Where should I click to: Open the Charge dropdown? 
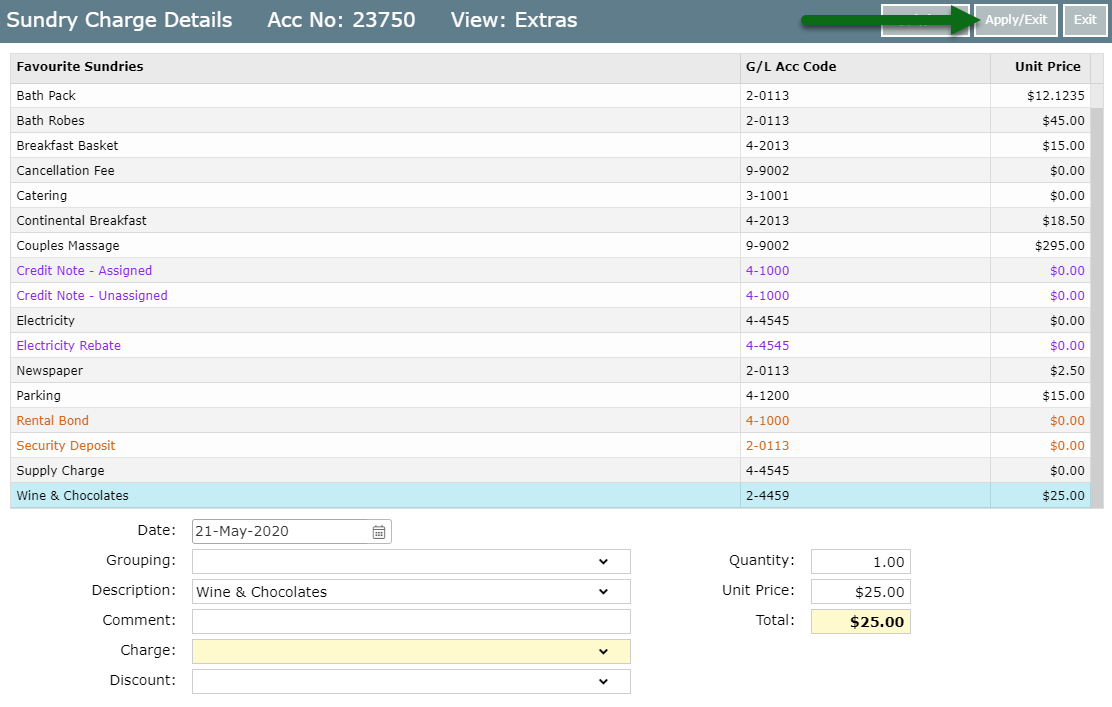(411, 652)
